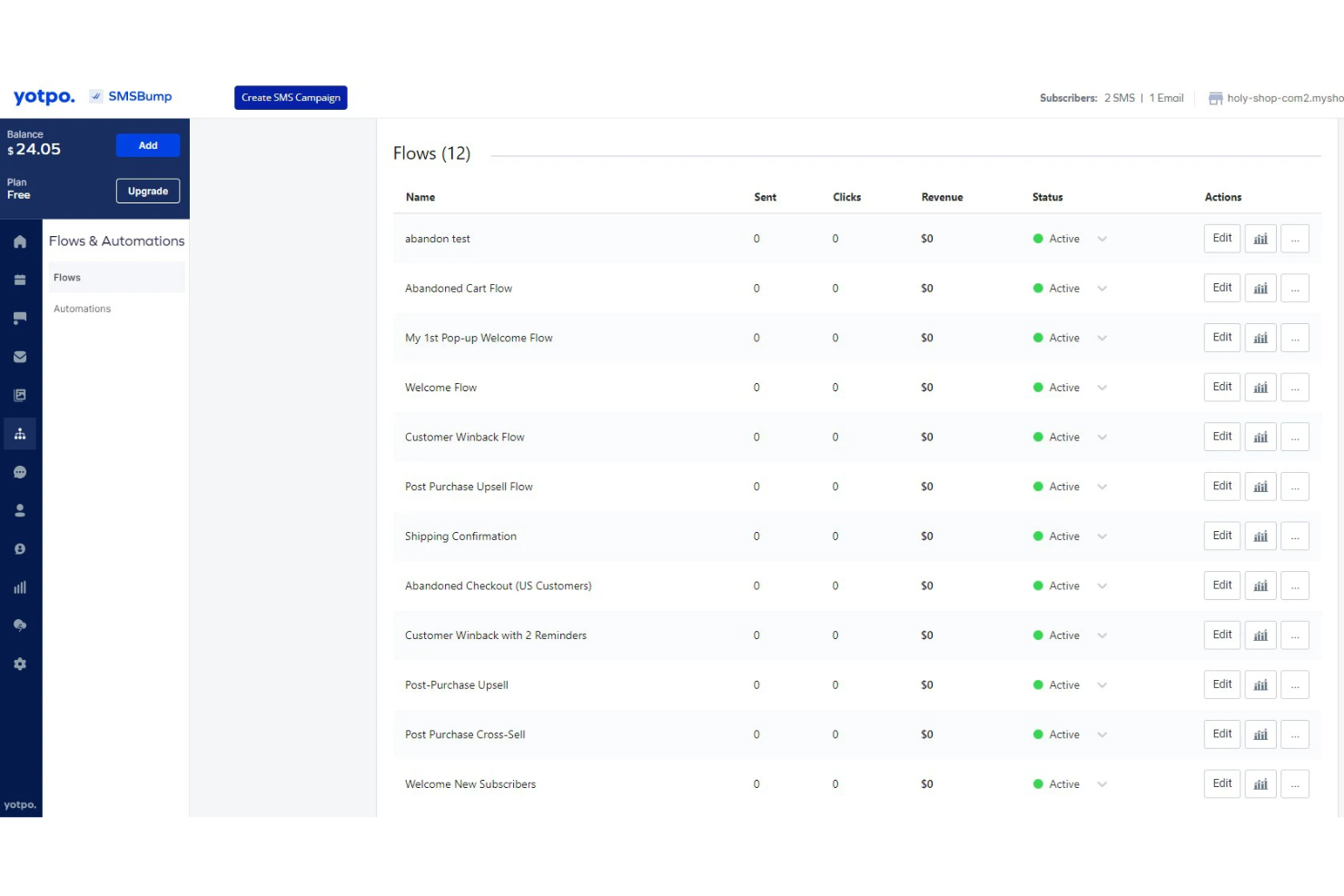Select the Flows tab in sidebar

point(66,277)
